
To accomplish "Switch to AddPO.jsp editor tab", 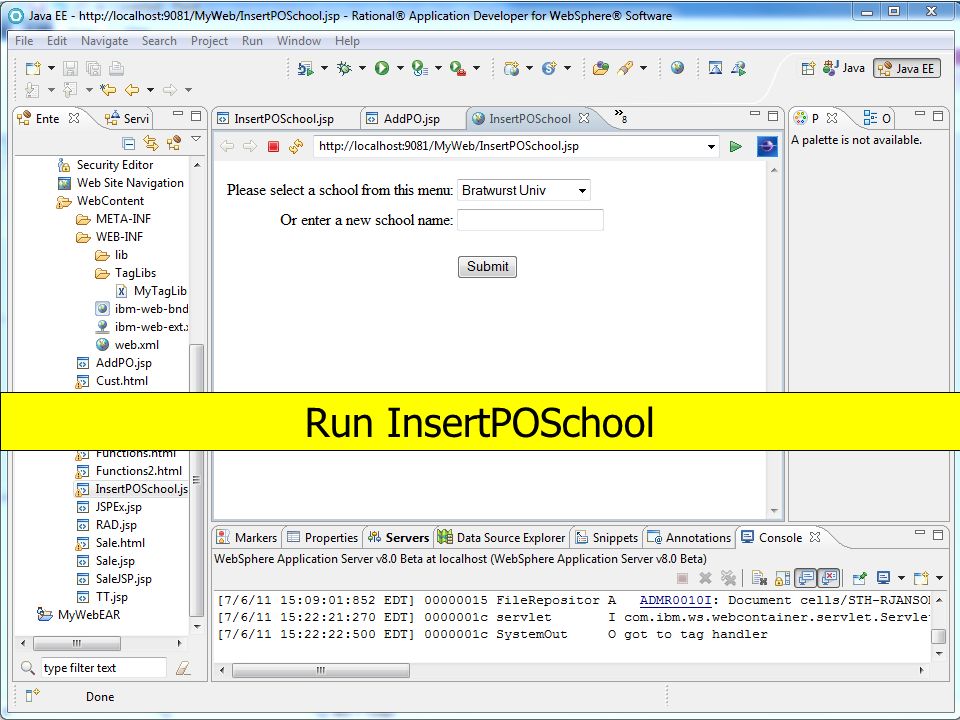I will click(411, 118).
